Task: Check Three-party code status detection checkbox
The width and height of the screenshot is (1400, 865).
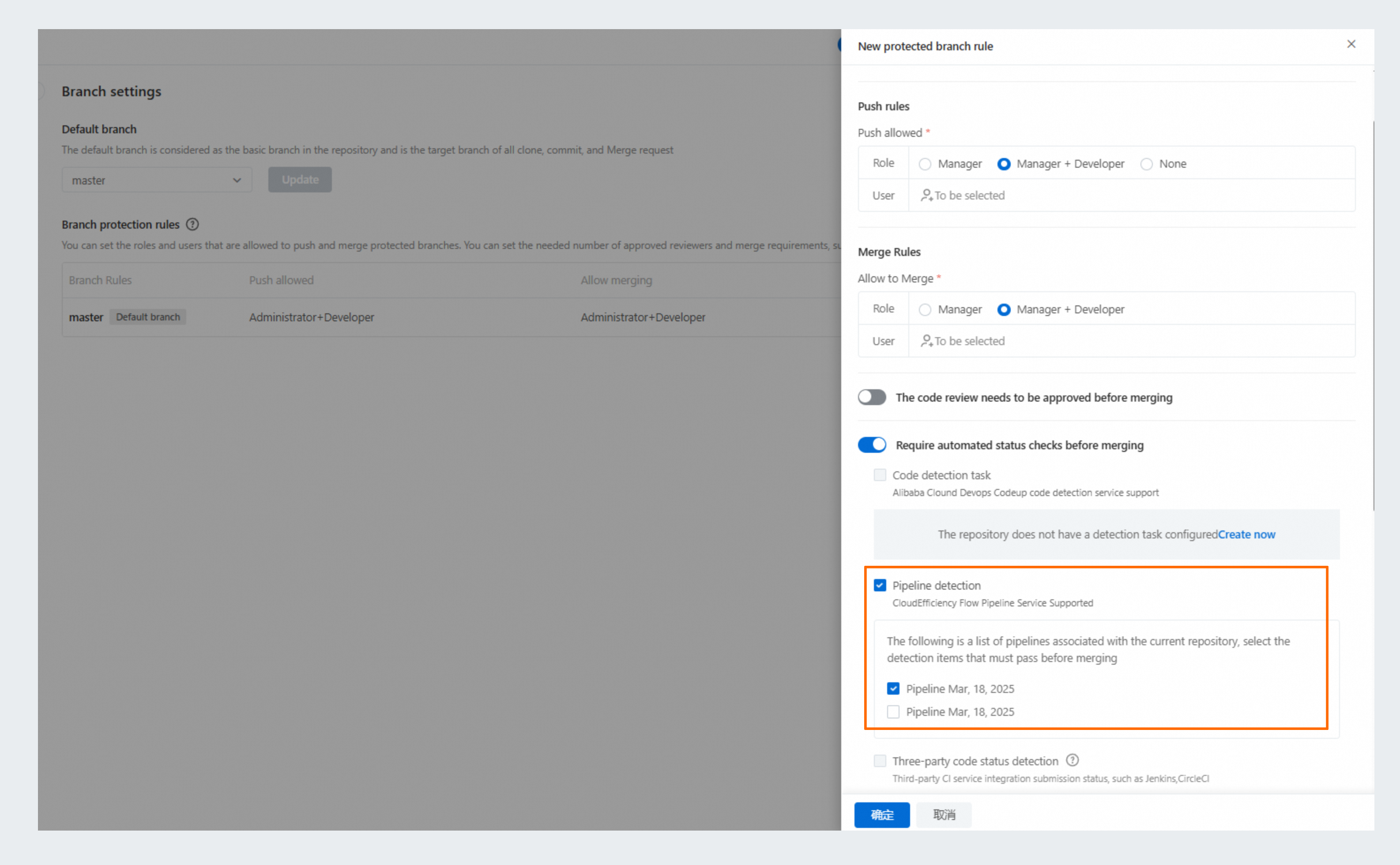Action: click(x=879, y=761)
